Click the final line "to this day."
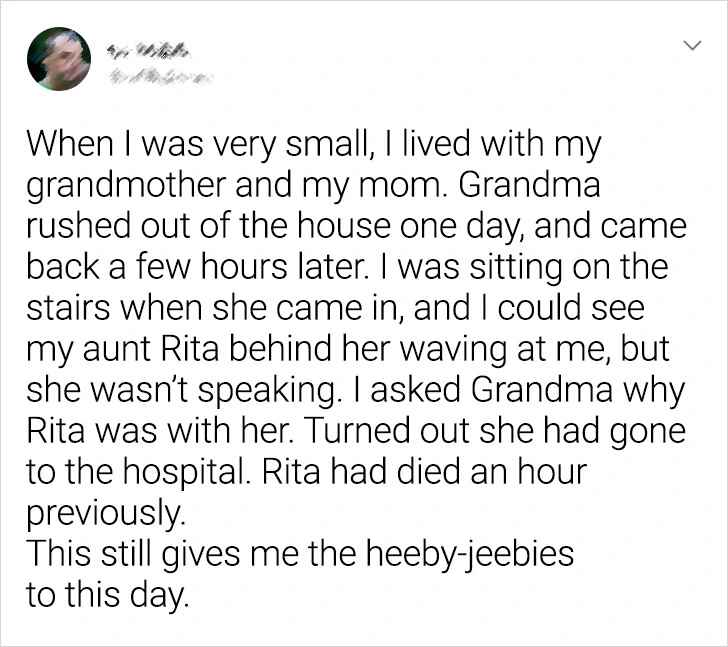Viewport: 728px width, 647px height. pos(107,598)
